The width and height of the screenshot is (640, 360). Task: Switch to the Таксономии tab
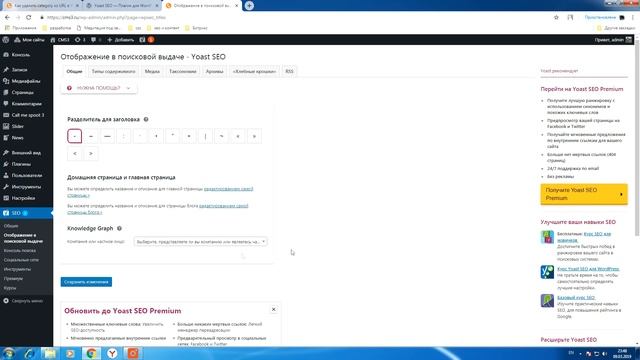[x=183, y=71]
